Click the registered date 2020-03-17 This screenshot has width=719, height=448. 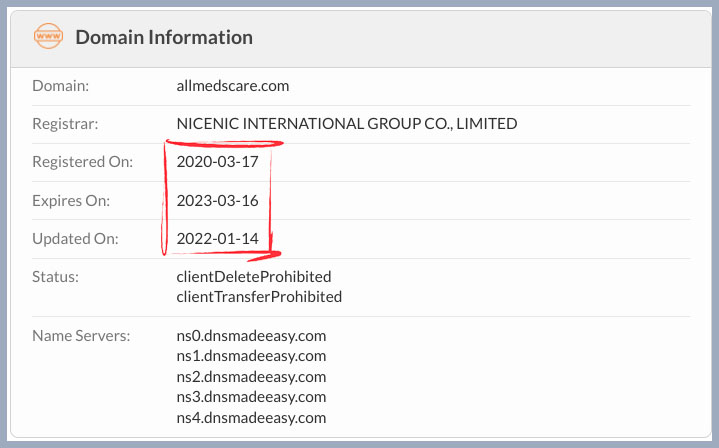[217, 162]
